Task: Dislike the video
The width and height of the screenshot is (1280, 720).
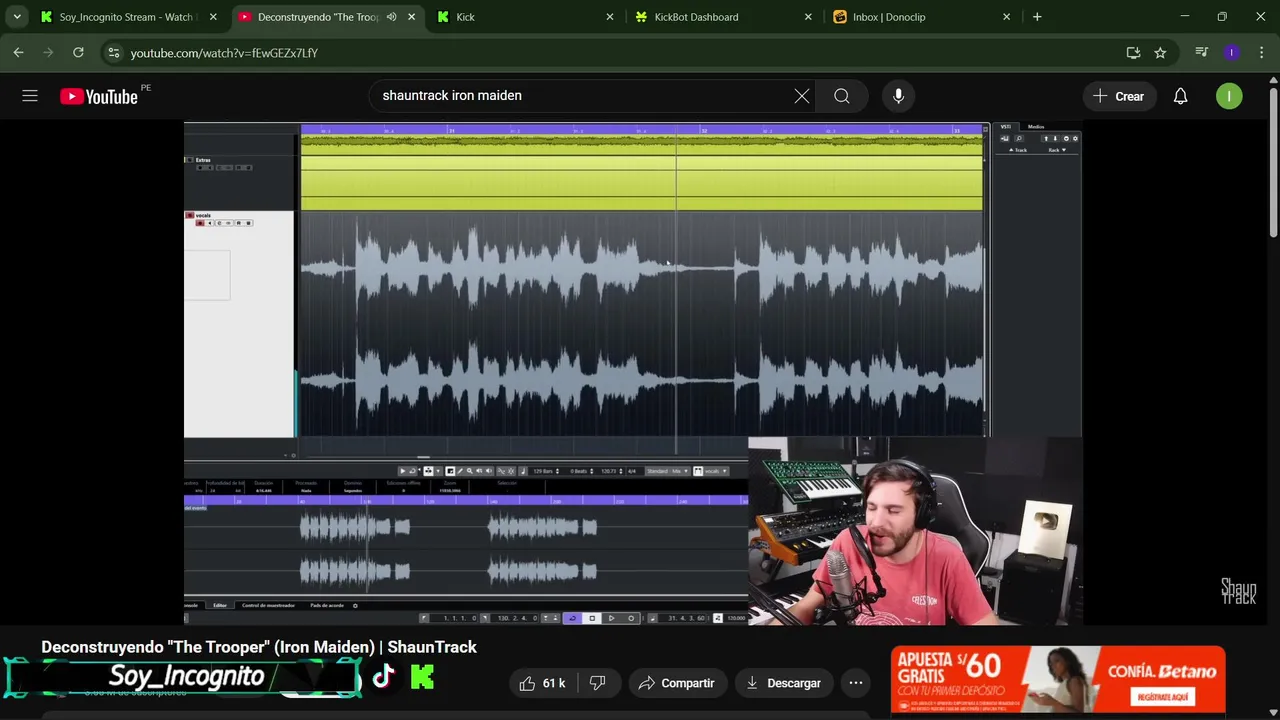Action: [597, 683]
